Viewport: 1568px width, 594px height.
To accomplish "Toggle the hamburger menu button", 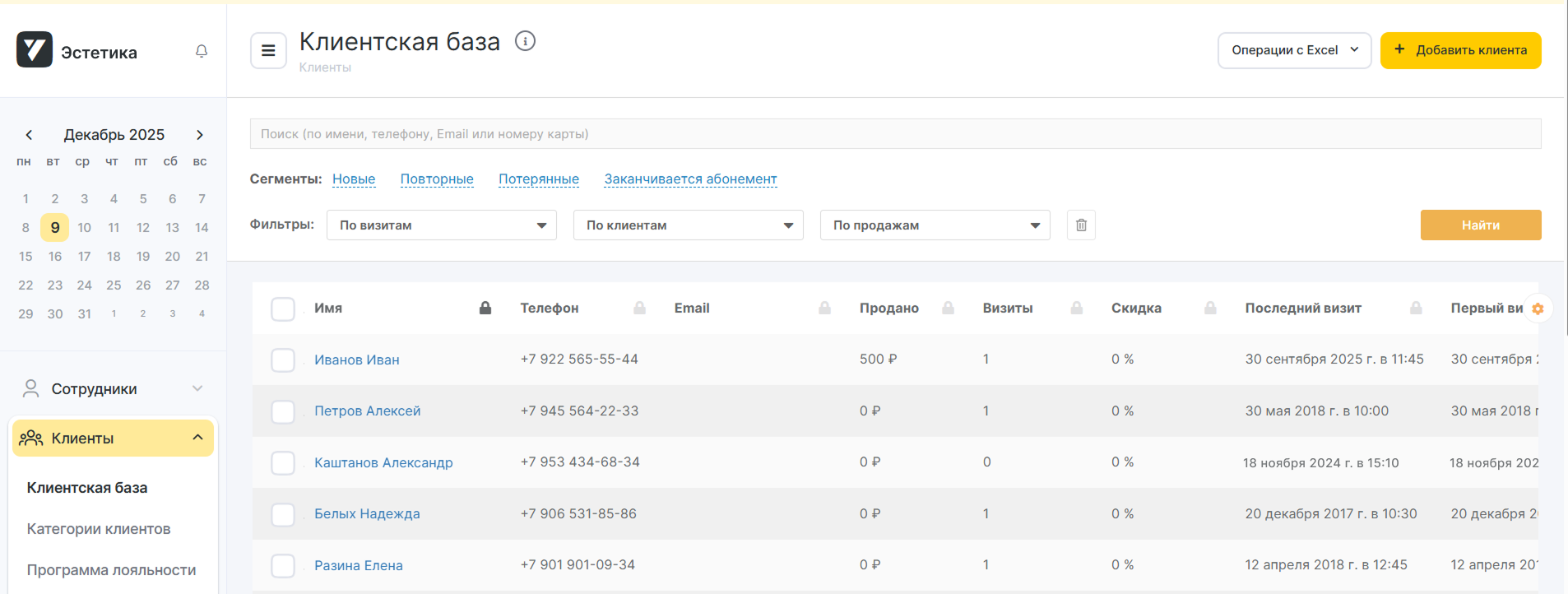I will [x=268, y=51].
